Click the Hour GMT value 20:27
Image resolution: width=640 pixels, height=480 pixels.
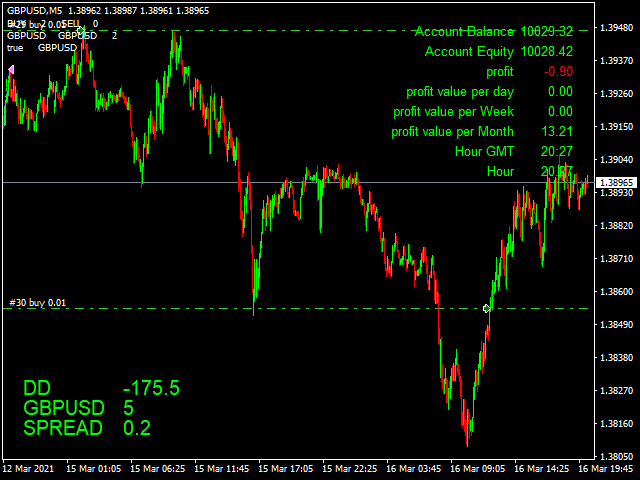(557, 151)
